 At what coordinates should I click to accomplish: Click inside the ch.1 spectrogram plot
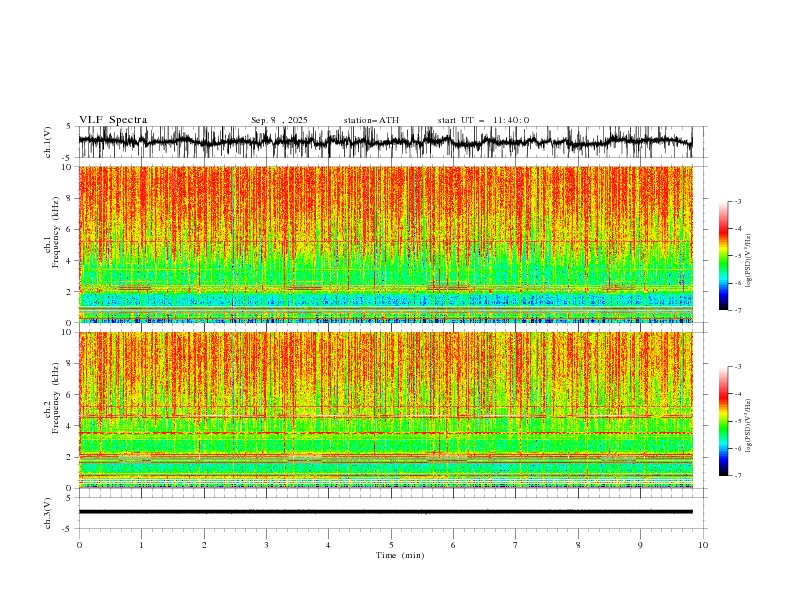tap(385, 244)
